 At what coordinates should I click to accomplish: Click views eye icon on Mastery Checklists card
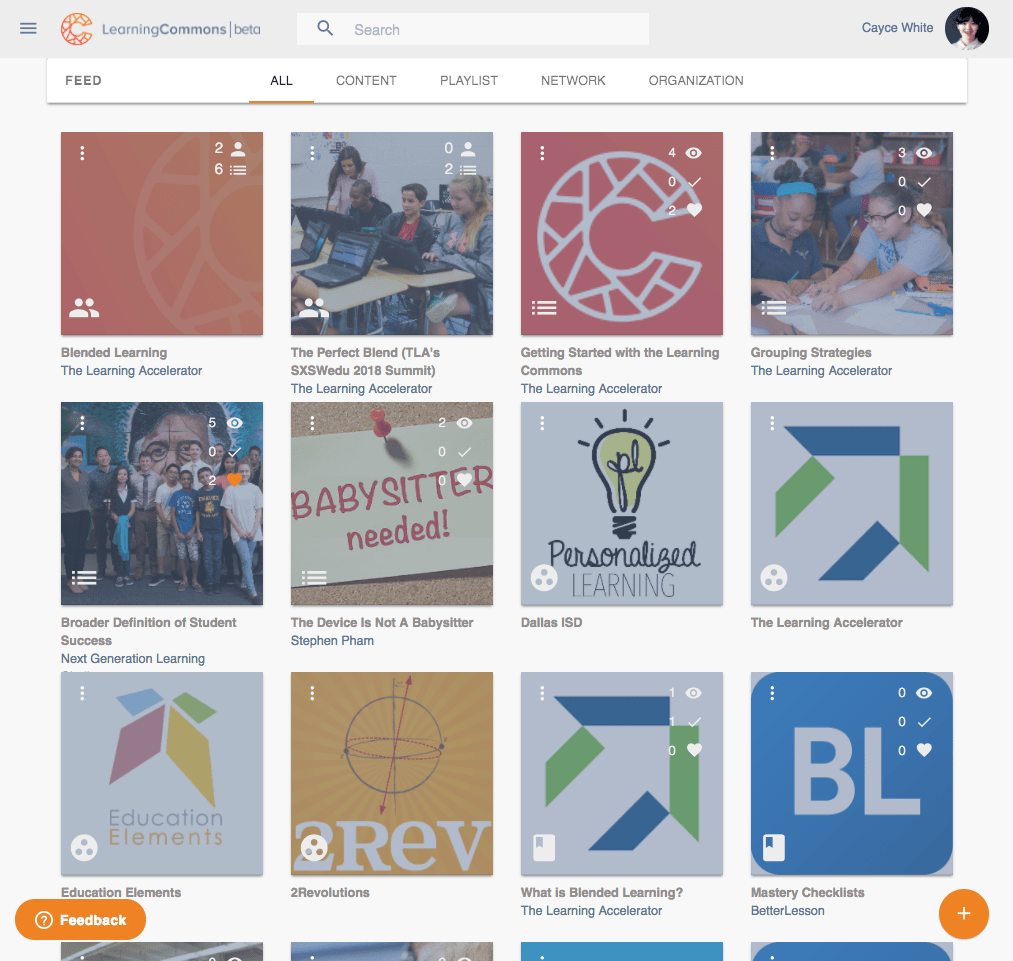(924, 693)
